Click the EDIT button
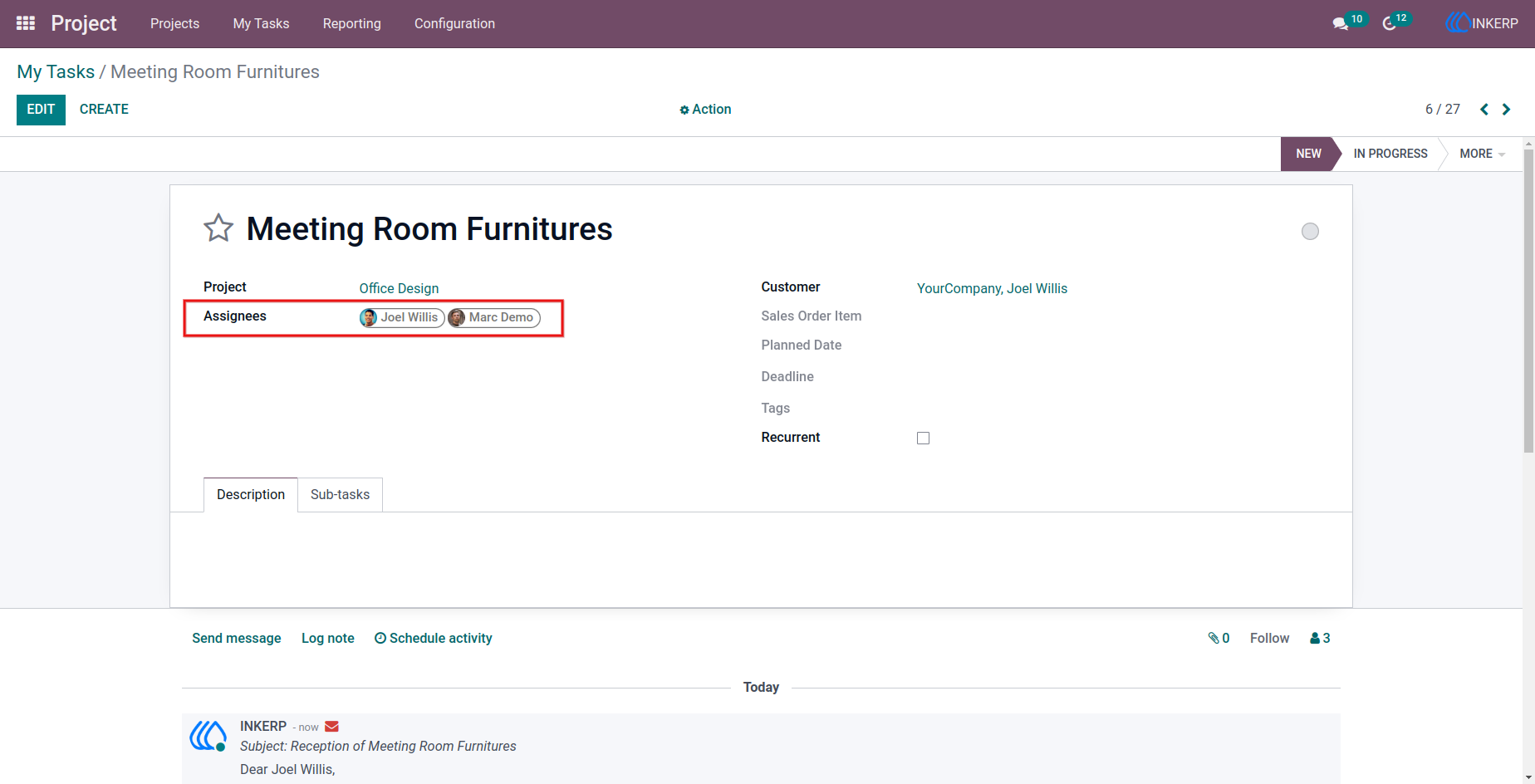Screen dimensions: 1535x784 pyautogui.click(x=41, y=110)
